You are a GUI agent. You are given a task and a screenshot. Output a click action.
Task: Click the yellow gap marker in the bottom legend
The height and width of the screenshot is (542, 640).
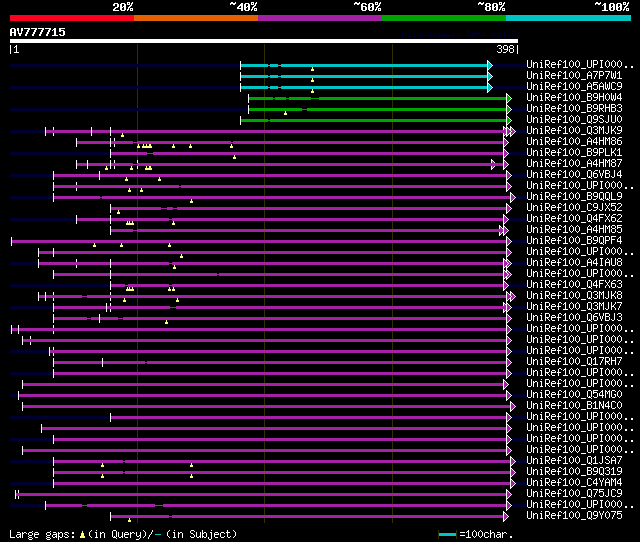click(x=82, y=534)
